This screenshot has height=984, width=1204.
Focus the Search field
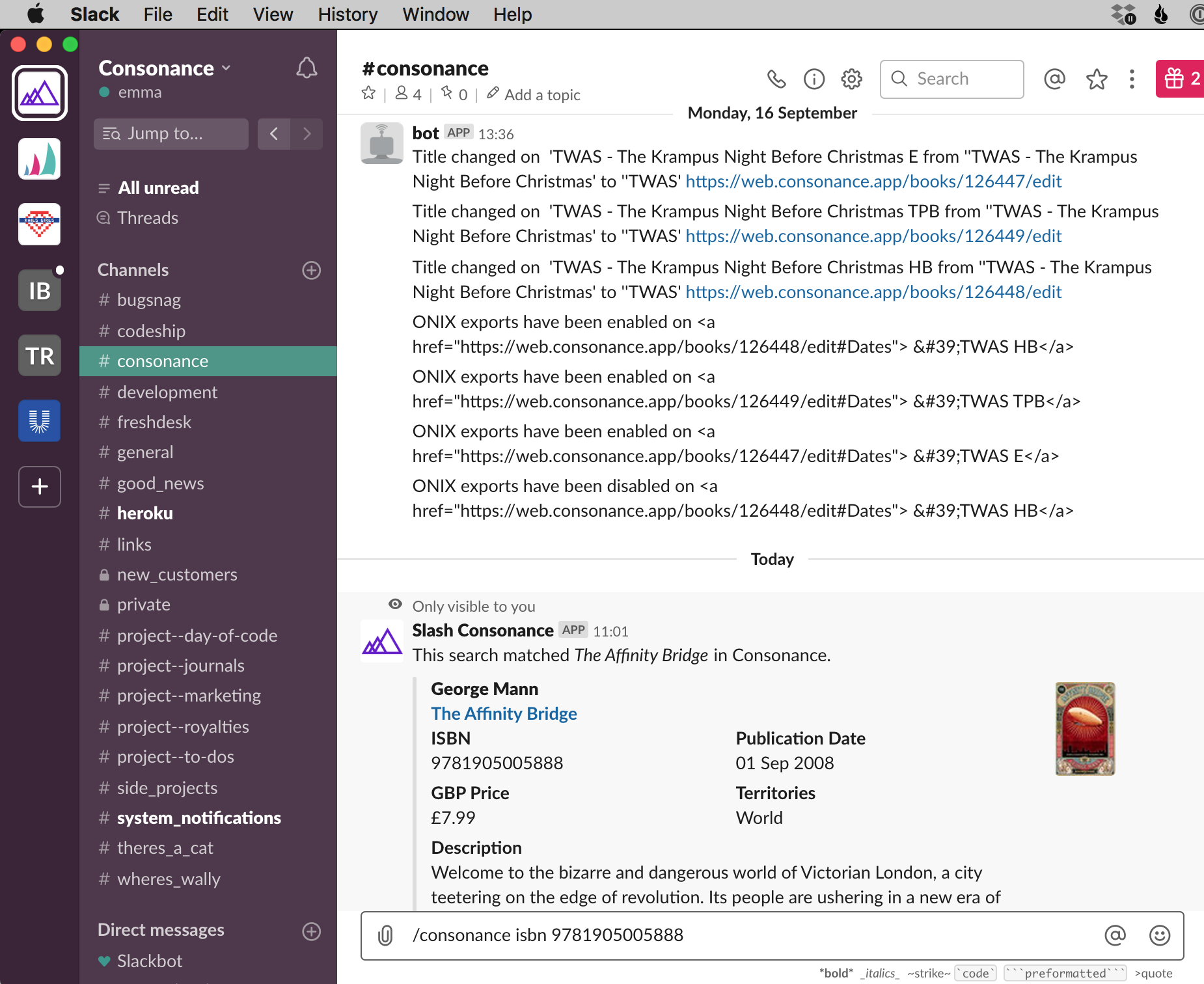[x=951, y=79]
